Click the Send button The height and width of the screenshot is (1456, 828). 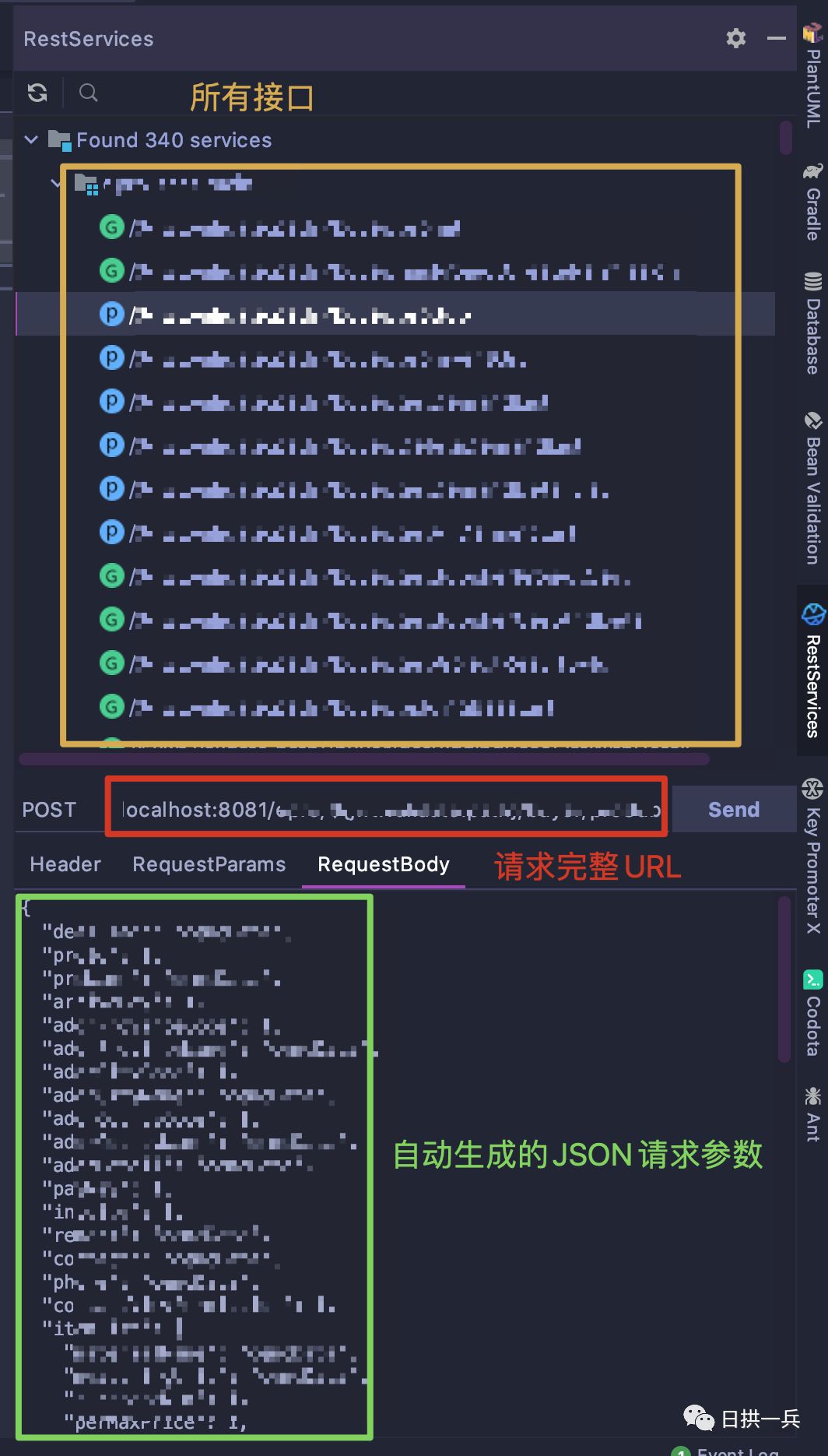click(734, 810)
